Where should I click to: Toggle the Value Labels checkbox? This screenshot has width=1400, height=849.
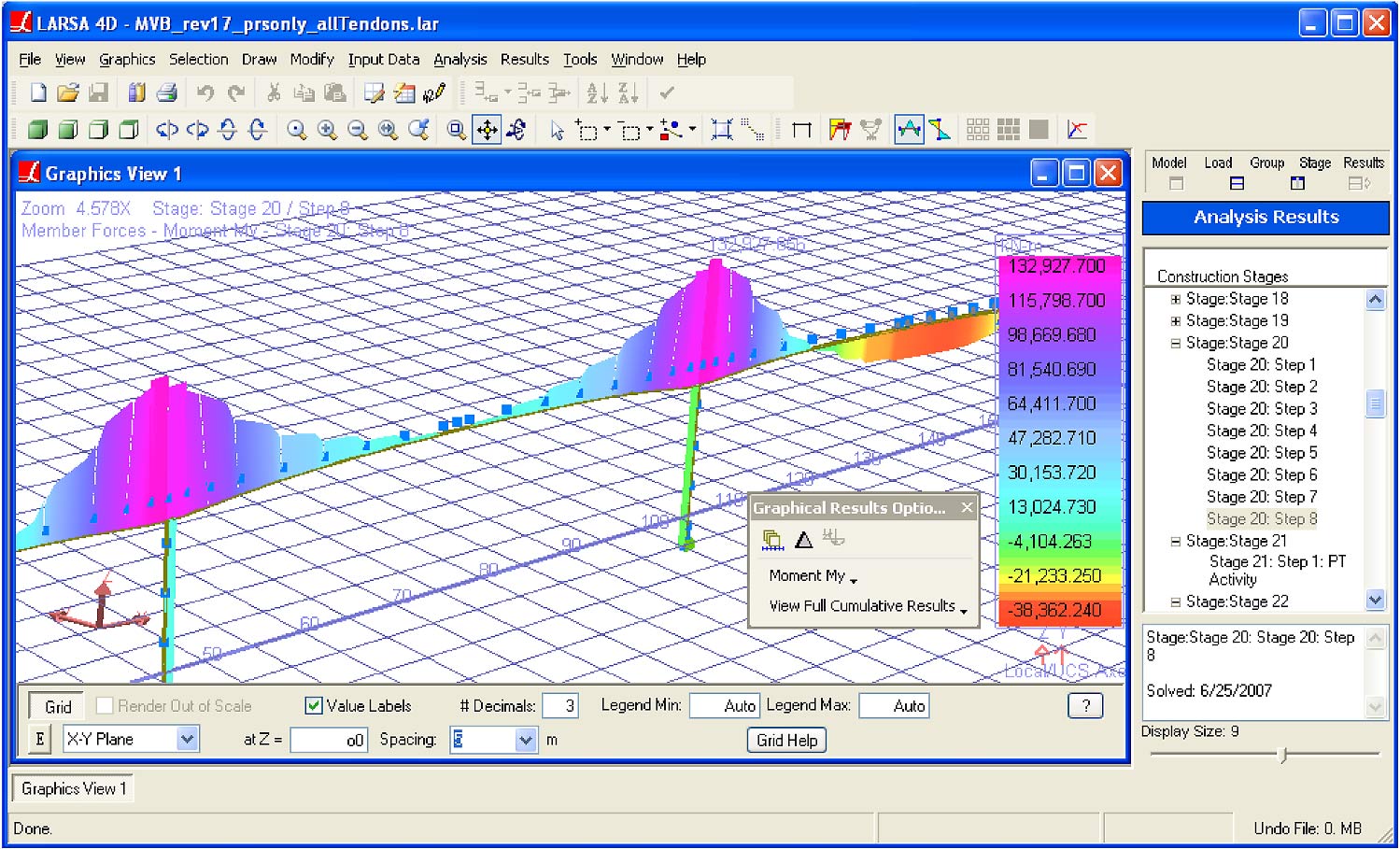pyautogui.click(x=314, y=706)
